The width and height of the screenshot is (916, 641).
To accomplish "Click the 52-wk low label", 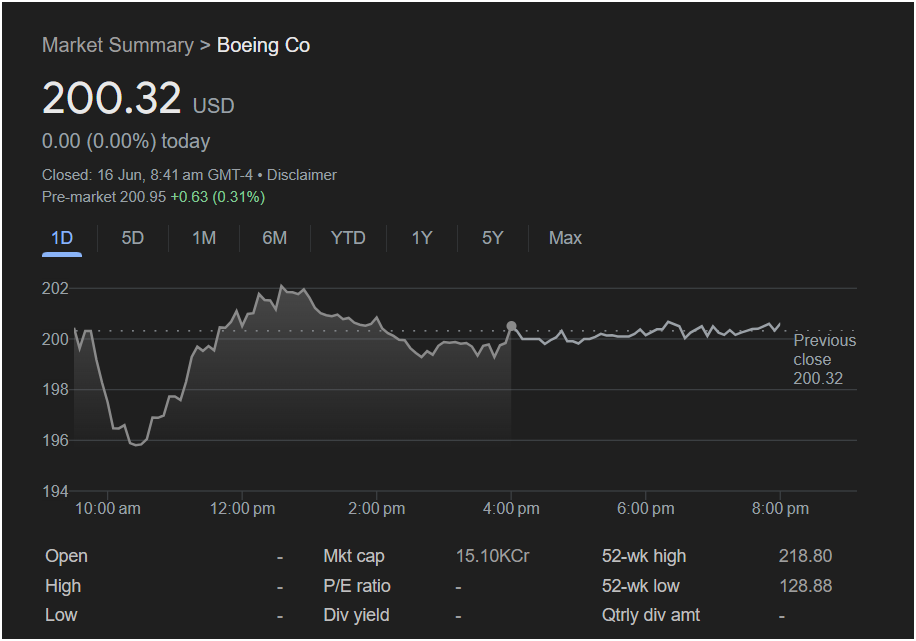I will [x=640, y=586].
